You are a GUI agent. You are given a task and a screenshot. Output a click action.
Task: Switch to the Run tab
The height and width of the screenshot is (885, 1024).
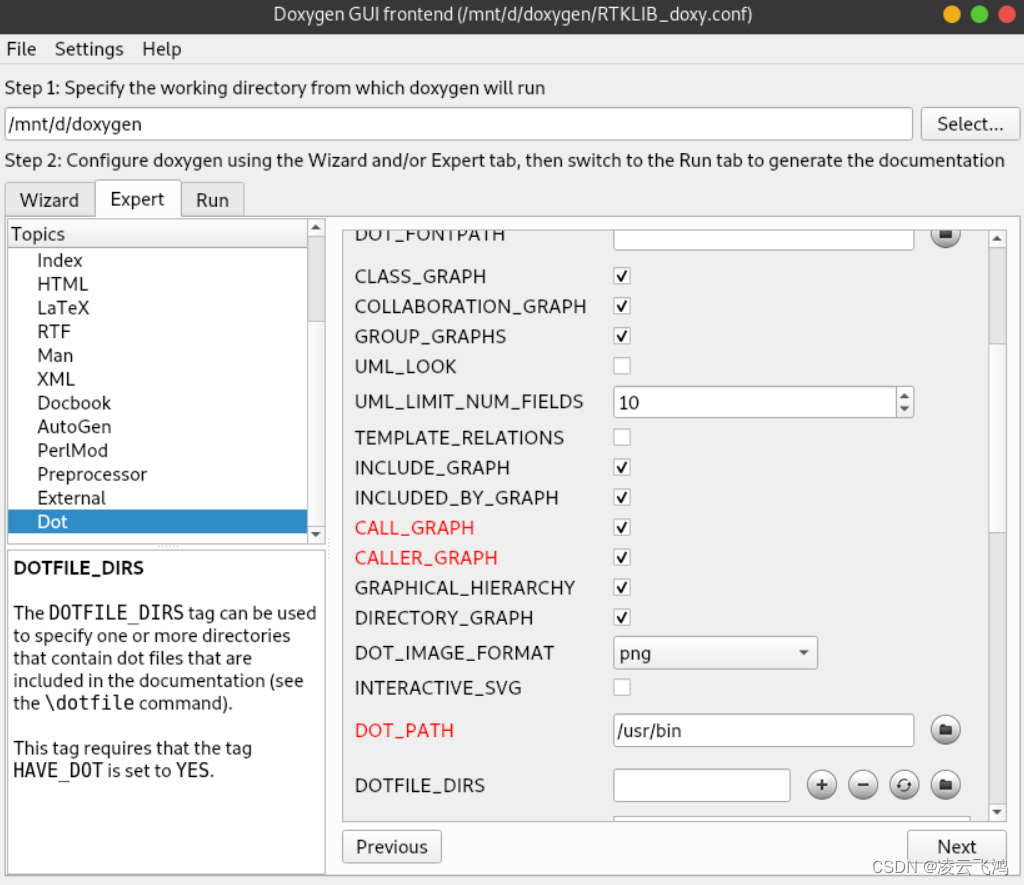coord(212,200)
